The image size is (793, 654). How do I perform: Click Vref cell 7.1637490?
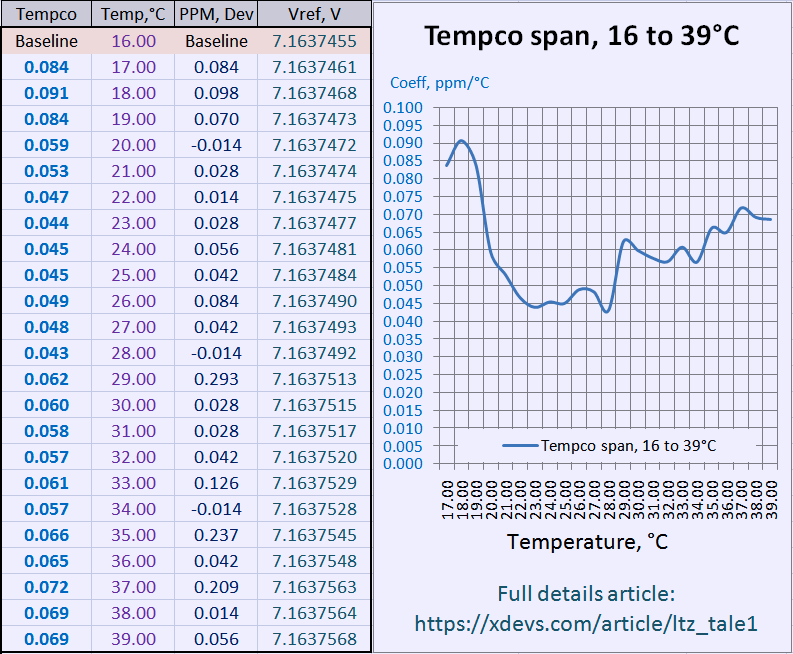click(314, 301)
